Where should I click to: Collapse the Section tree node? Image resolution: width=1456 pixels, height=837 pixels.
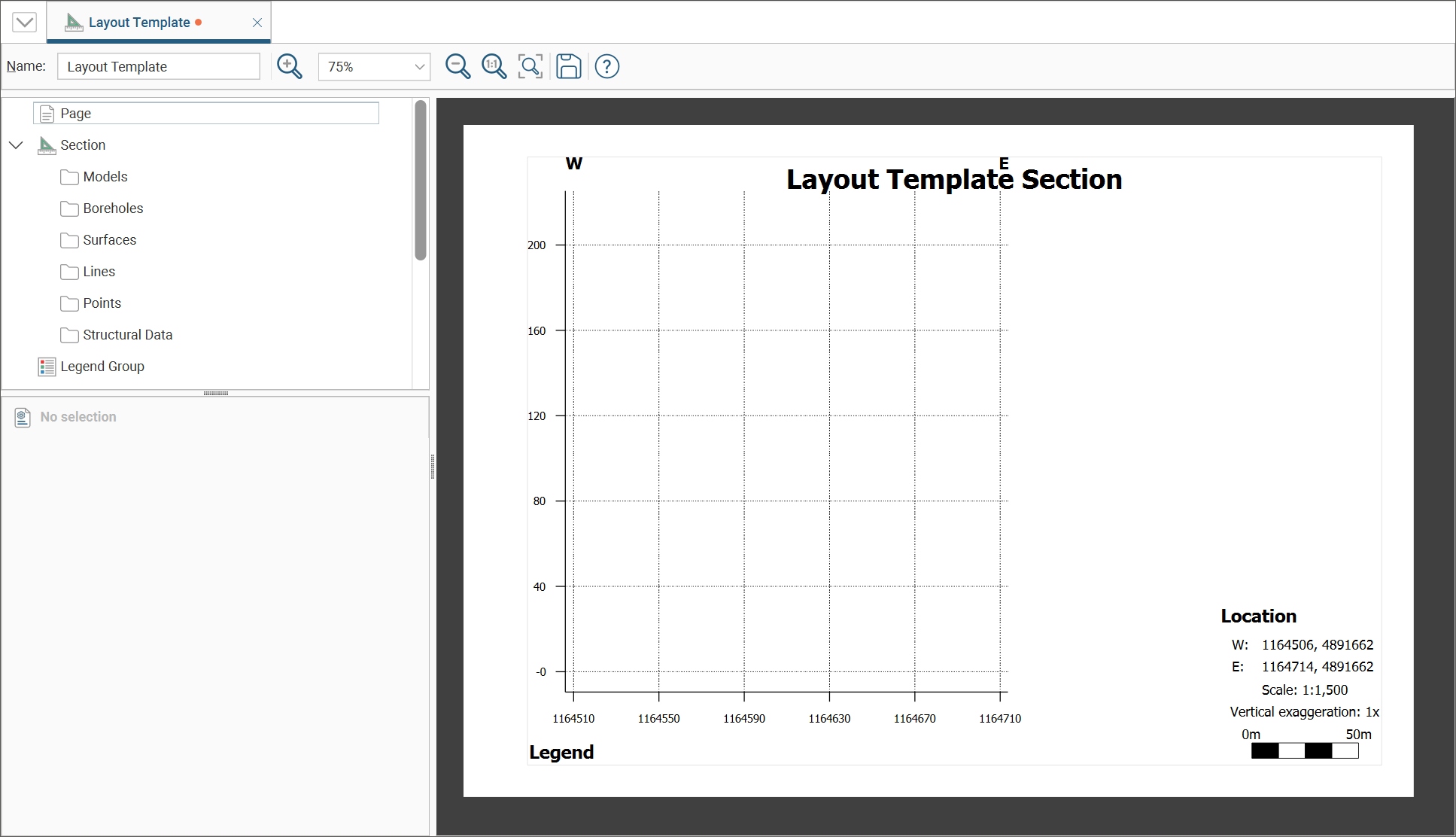click(16, 145)
